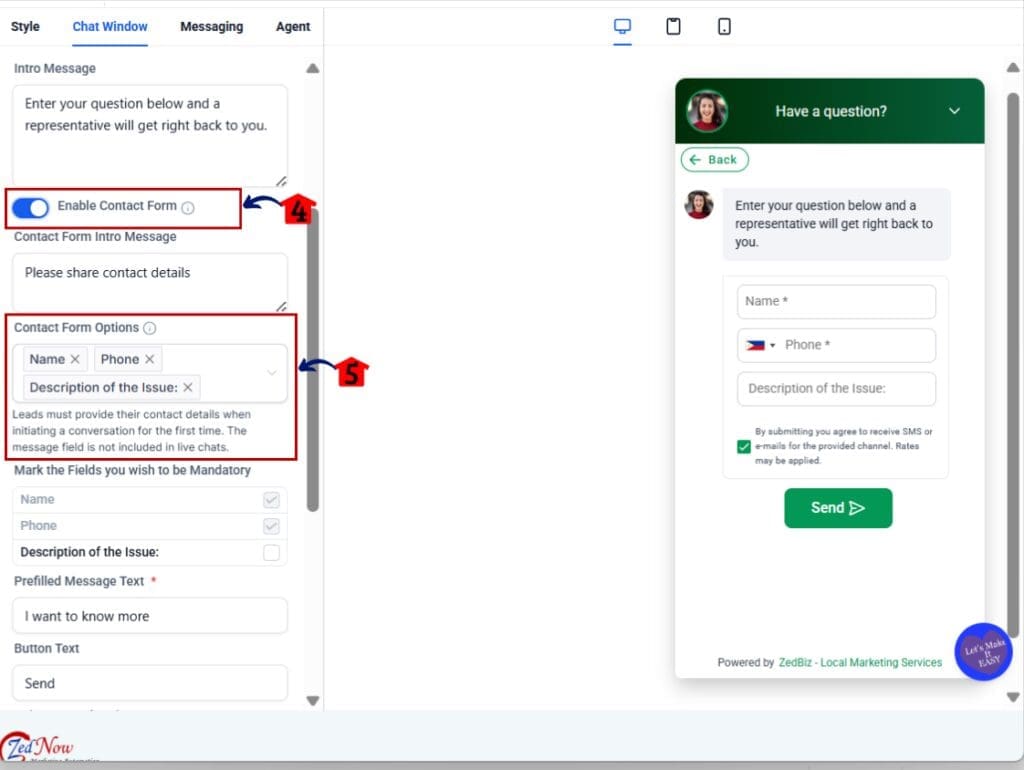1024x770 pixels.
Task: Switch preview to mobile view
Action: click(723, 27)
